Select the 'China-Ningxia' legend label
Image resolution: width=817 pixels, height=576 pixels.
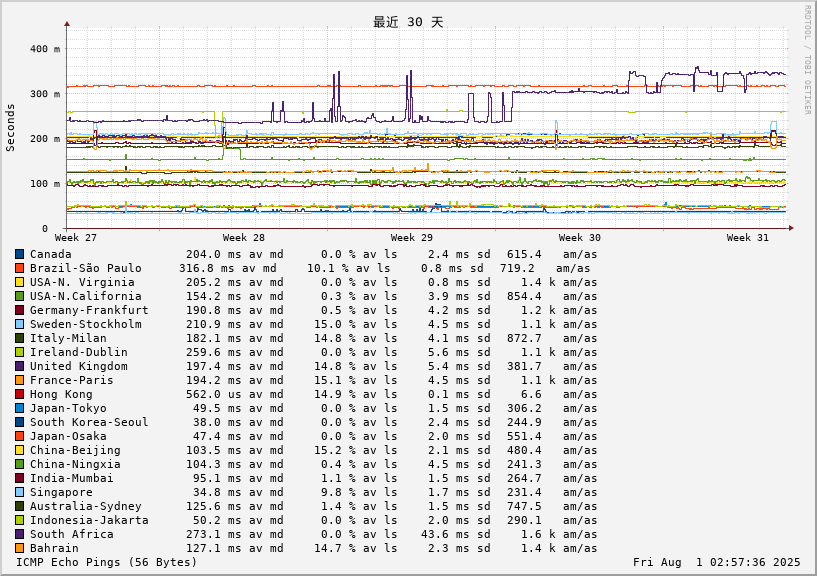click(75, 464)
